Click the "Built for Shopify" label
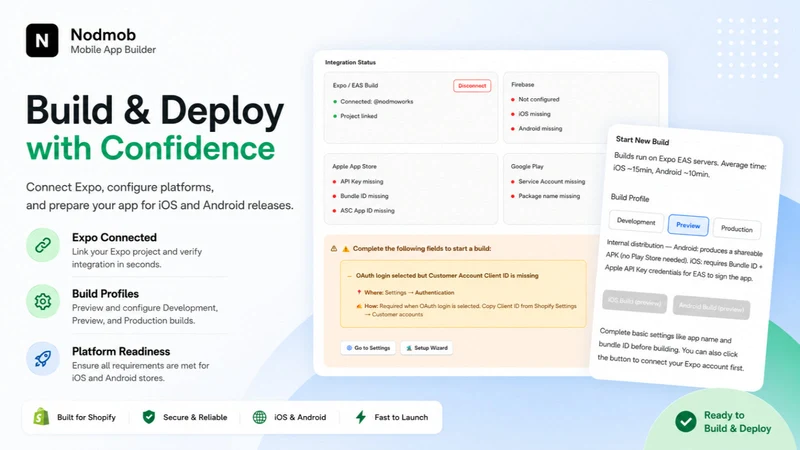 86,417
